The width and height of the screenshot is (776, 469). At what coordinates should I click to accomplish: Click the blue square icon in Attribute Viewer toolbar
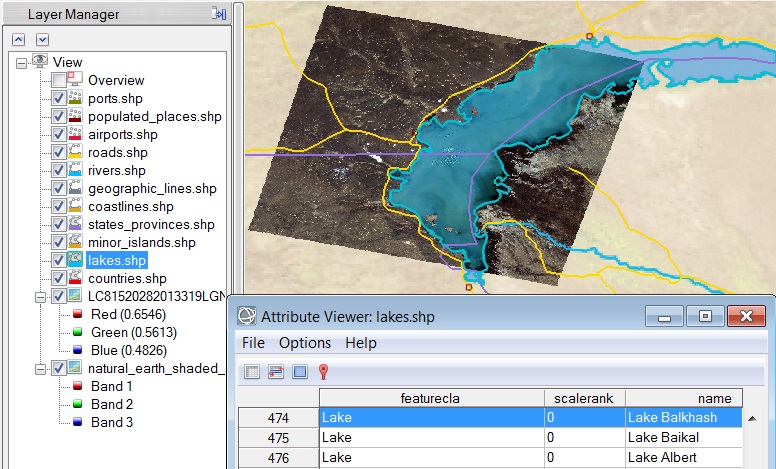pos(299,372)
